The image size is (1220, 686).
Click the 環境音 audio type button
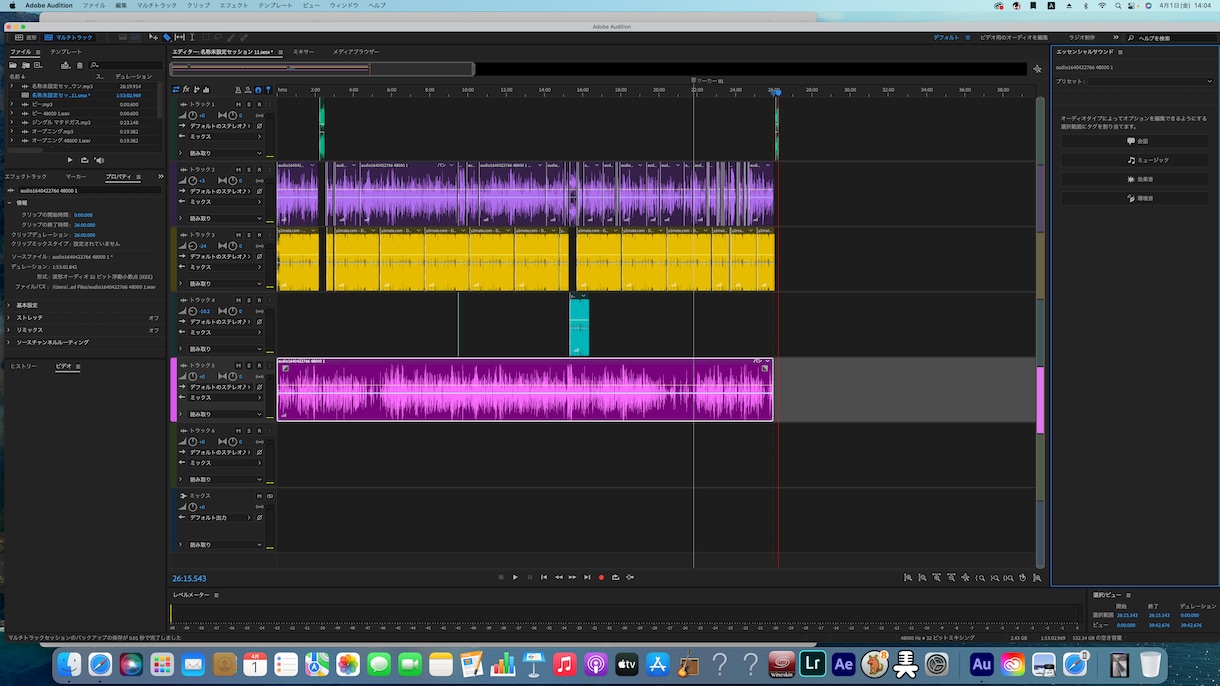(1137, 198)
